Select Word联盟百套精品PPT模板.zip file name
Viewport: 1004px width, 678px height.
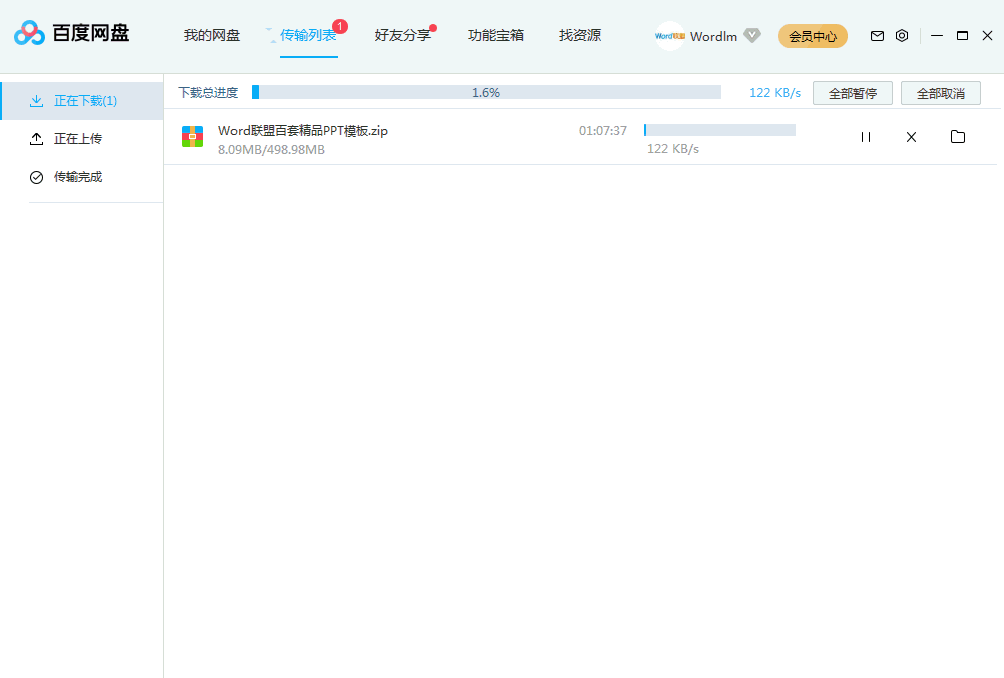pos(303,131)
